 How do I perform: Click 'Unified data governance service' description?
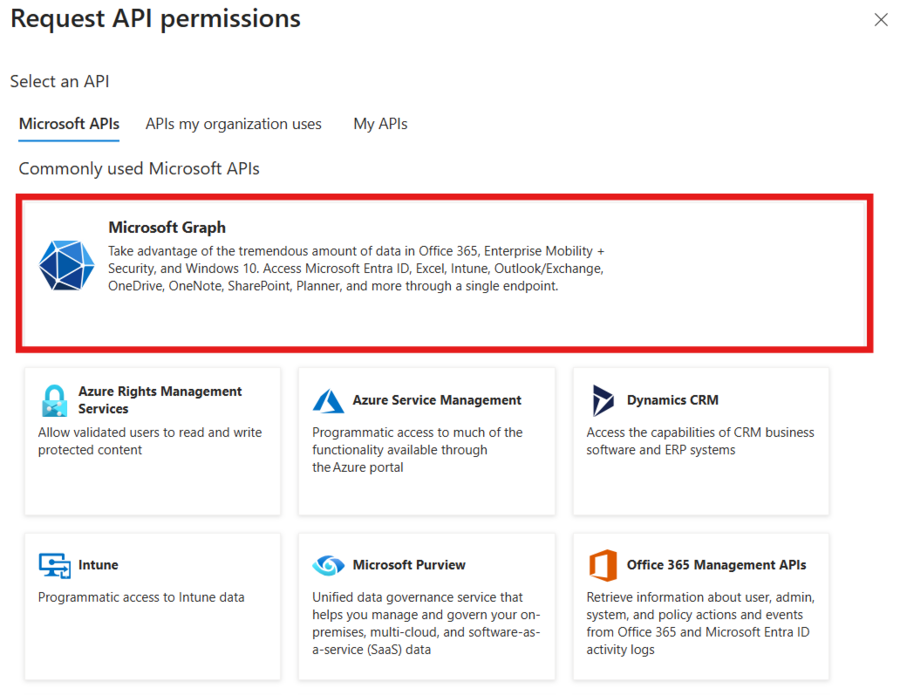[426, 623]
